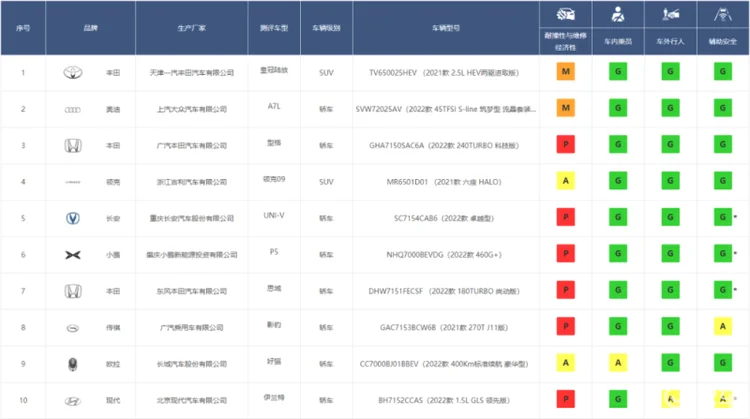The width and height of the screenshot is (750, 419).
Task: Click the Honda logo in the 思域 row
Action: (x=73, y=291)
